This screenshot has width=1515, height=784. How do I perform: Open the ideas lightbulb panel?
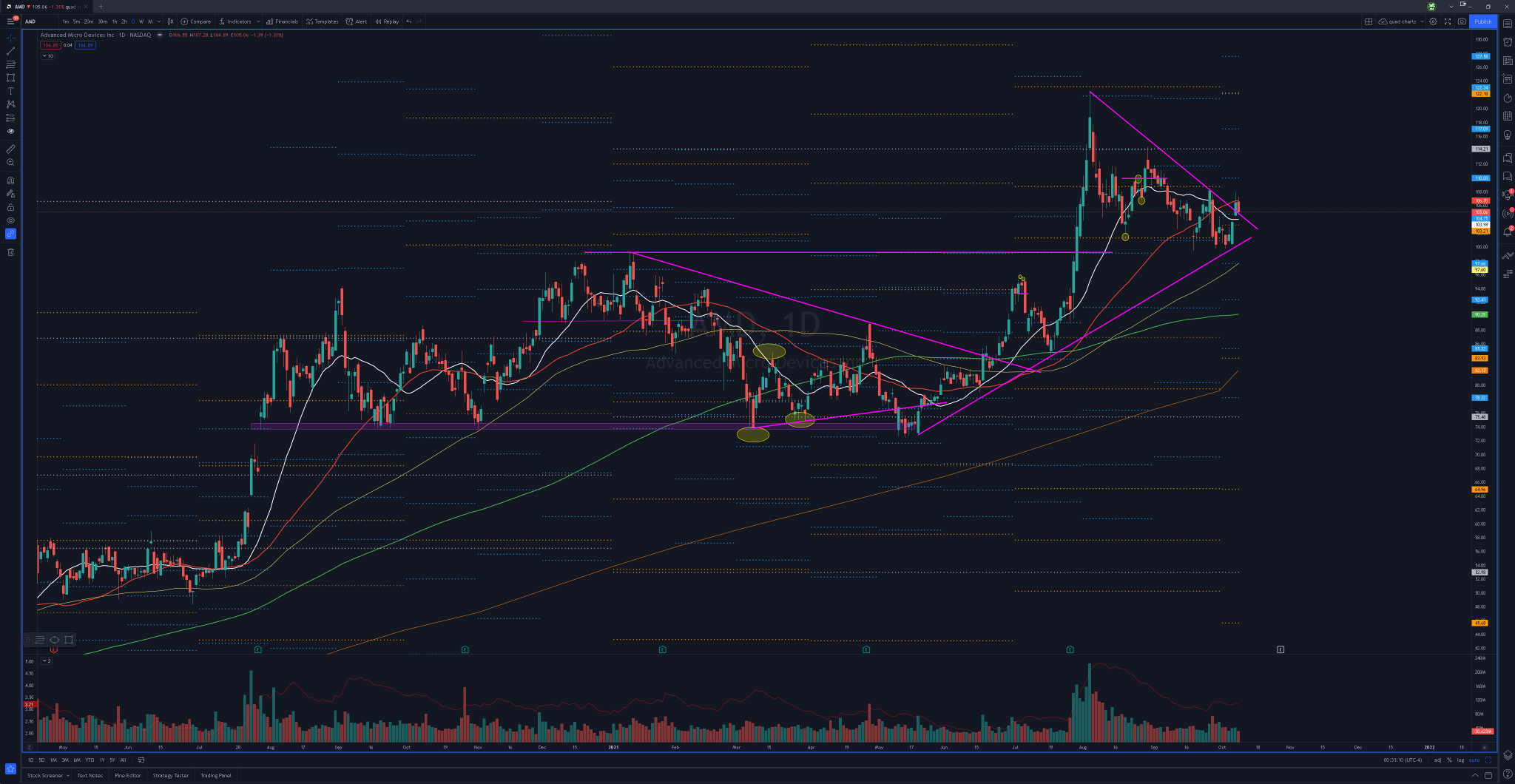click(1508, 135)
